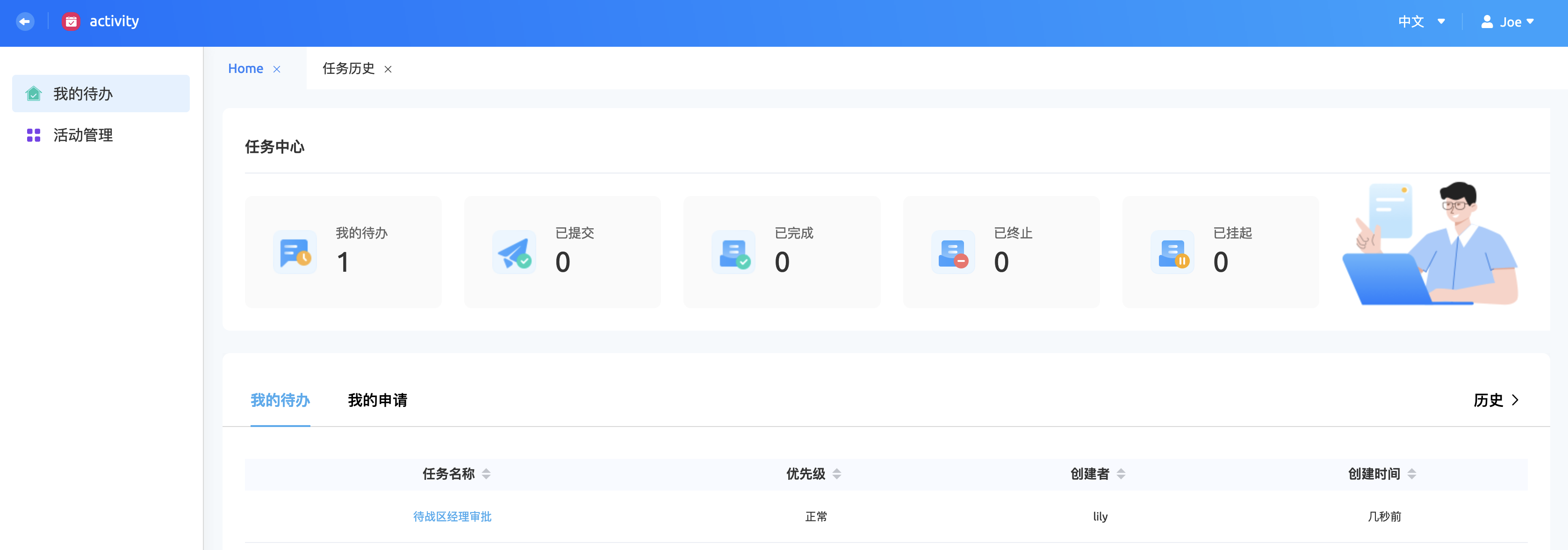This screenshot has height=550, width=1568.
Task: Click the activity calendar logo icon
Action: [71, 22]
